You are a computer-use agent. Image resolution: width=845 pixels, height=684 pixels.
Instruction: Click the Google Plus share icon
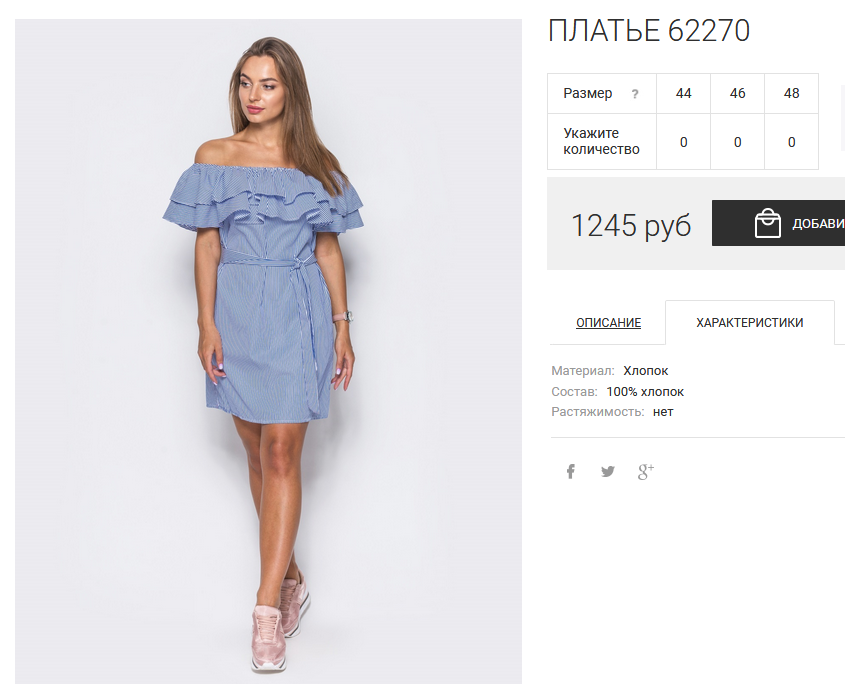[646, 472]
